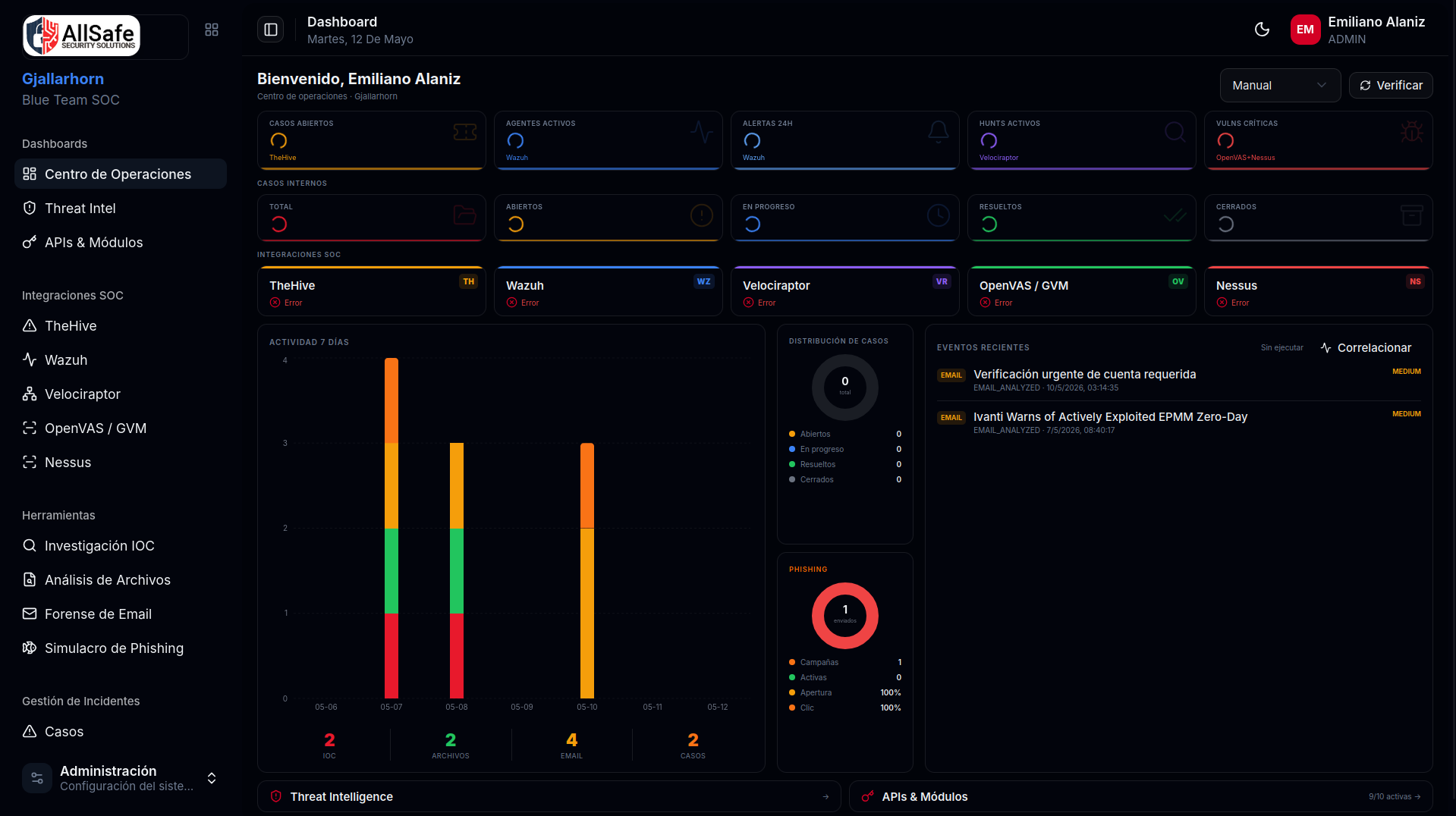
Task: Open the OpenVAS / GVM integration card
Action: (x=1082, y=291)
